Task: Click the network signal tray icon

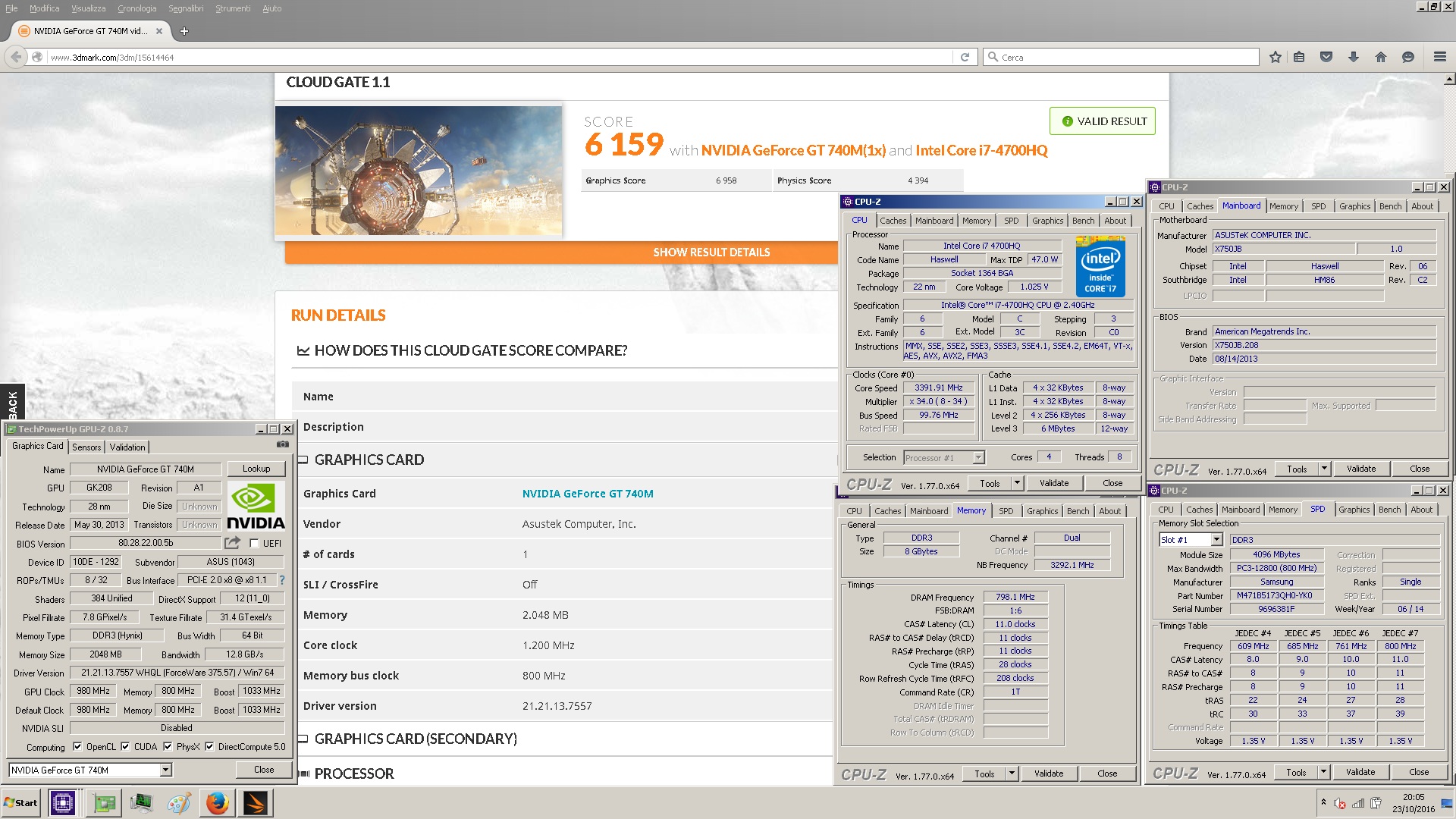Action: click(1358, 804)
